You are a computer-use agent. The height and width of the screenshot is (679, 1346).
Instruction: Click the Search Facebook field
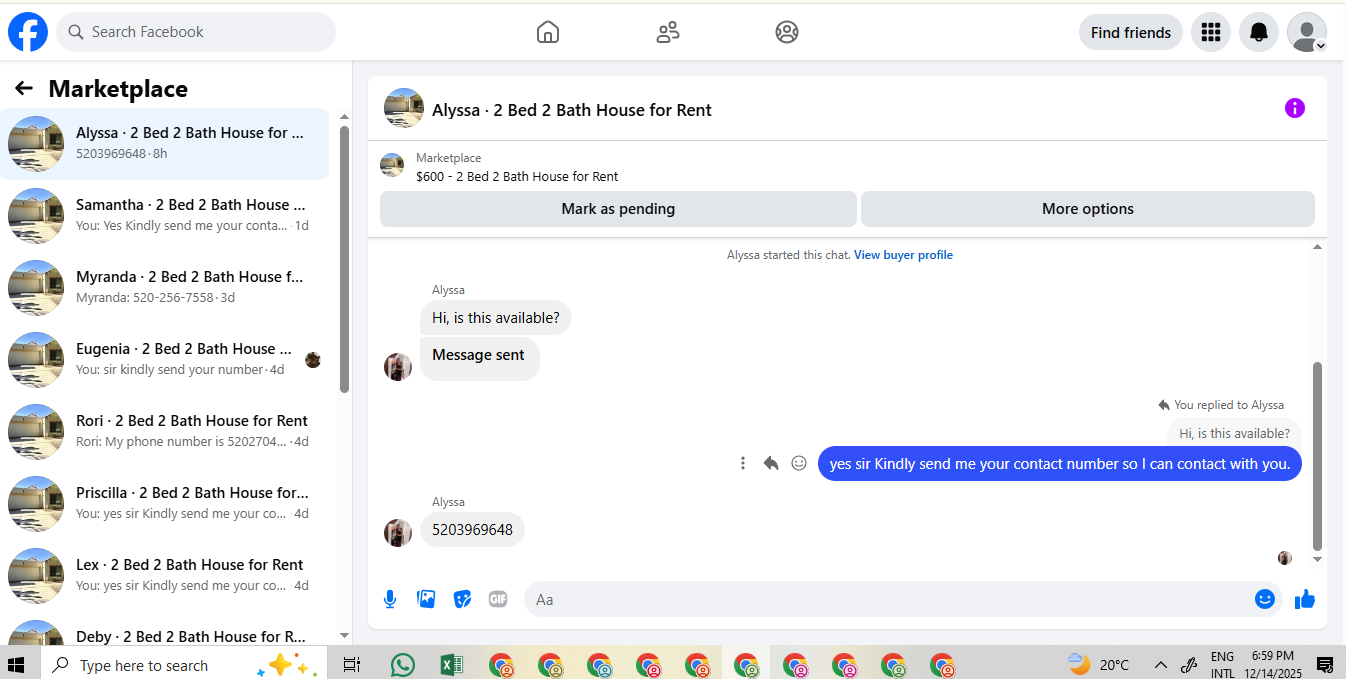tap(196, 32)
